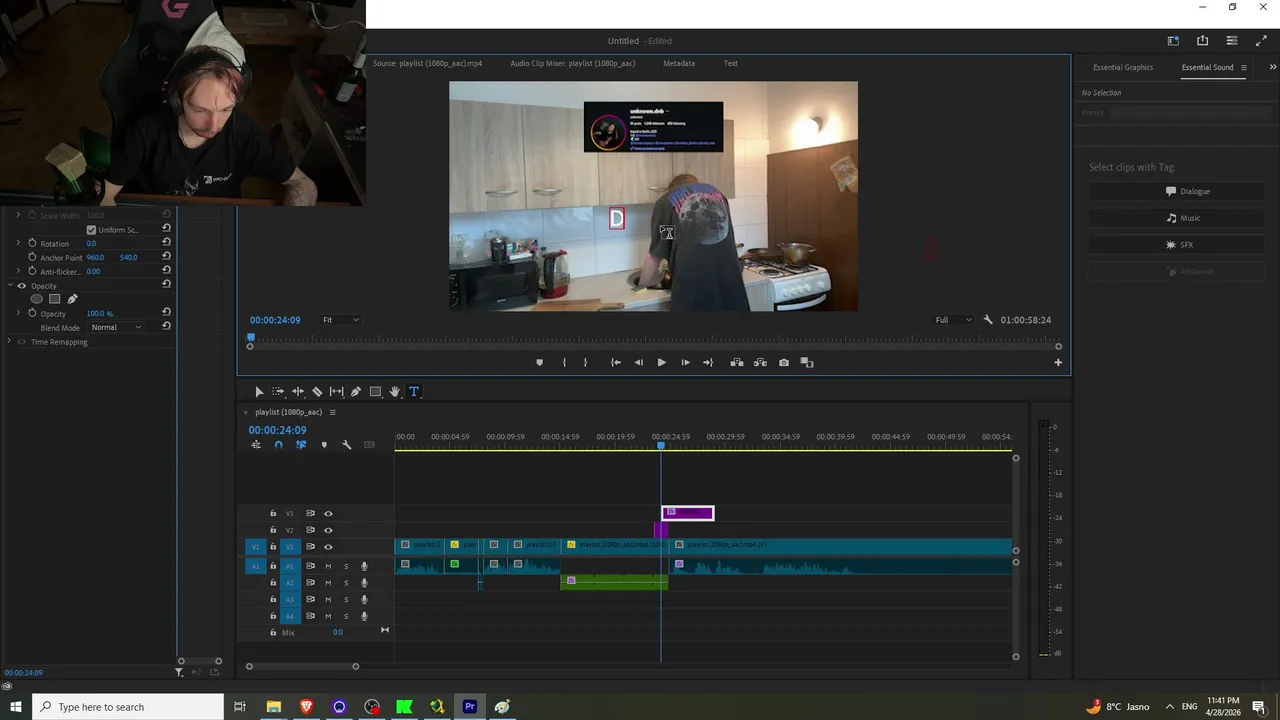Toggle V3 track lock
This screenshot has width=1280, height=720.
coord(273,514)
